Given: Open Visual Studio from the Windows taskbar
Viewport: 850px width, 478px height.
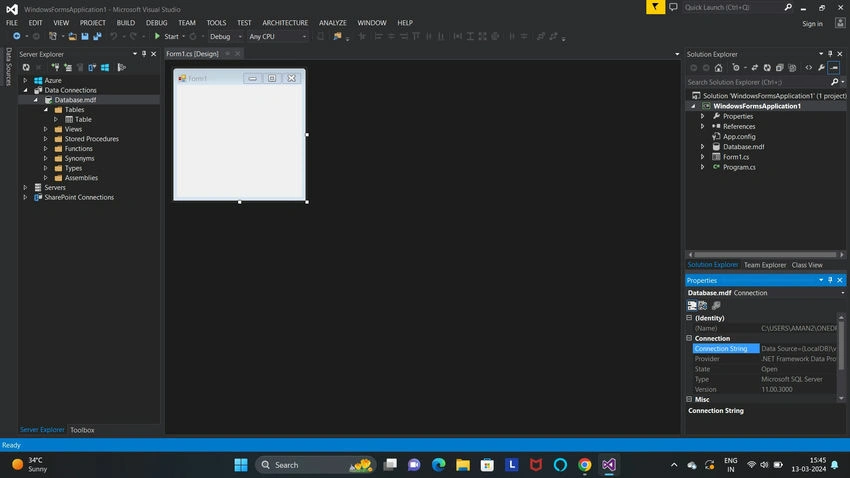Looking at the screenshot, I should click(609, 465).
